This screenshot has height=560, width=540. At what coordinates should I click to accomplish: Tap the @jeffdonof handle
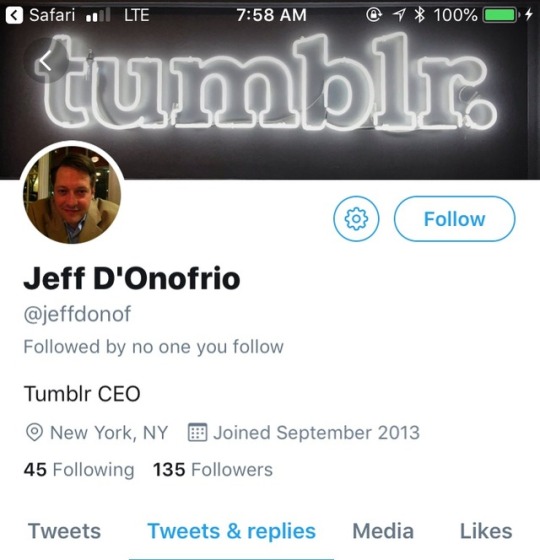(77, 314)
